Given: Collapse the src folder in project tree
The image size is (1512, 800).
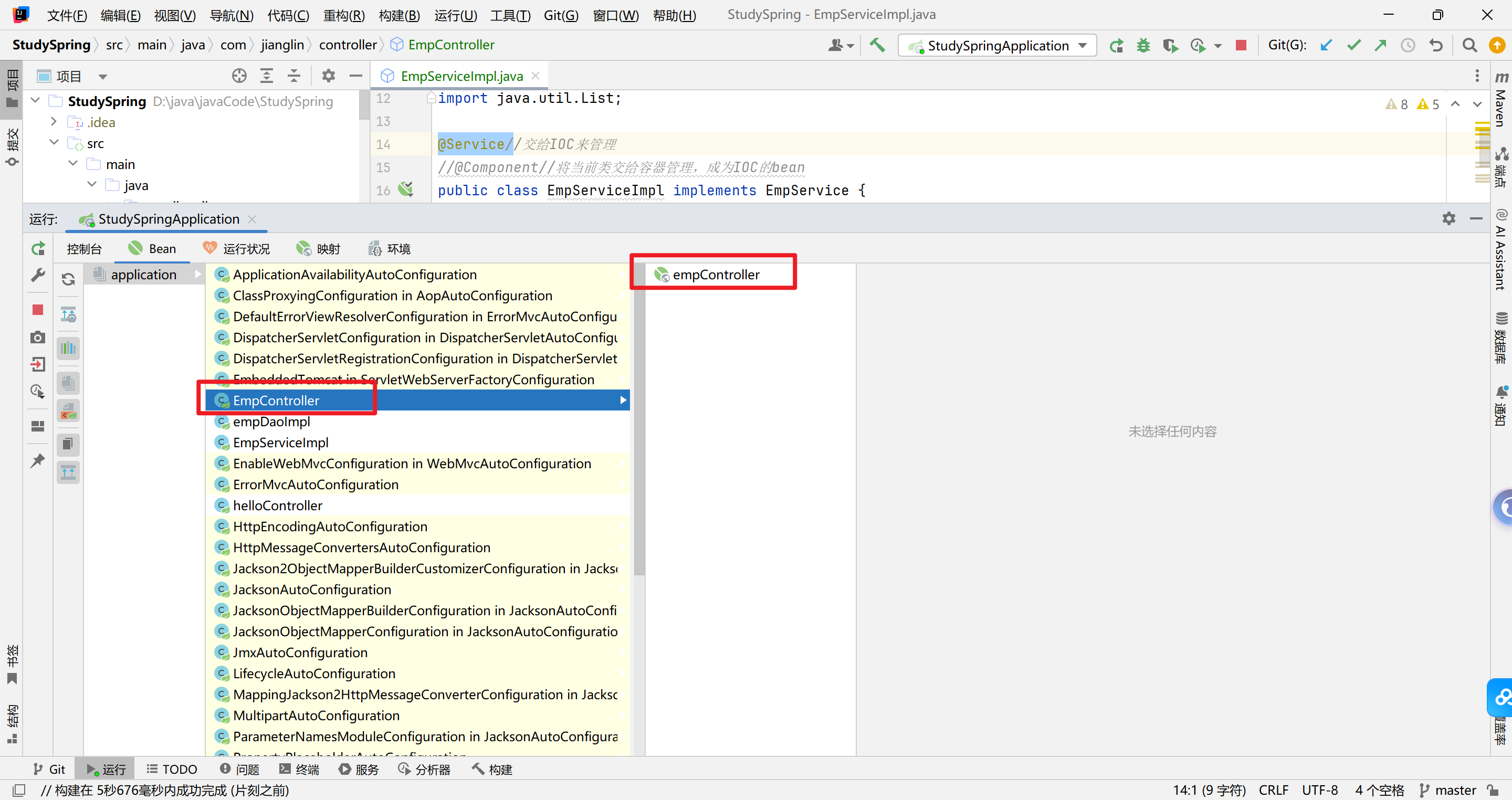Looking at the screenshot, I should pyautogui.click(x=54, y=143).
